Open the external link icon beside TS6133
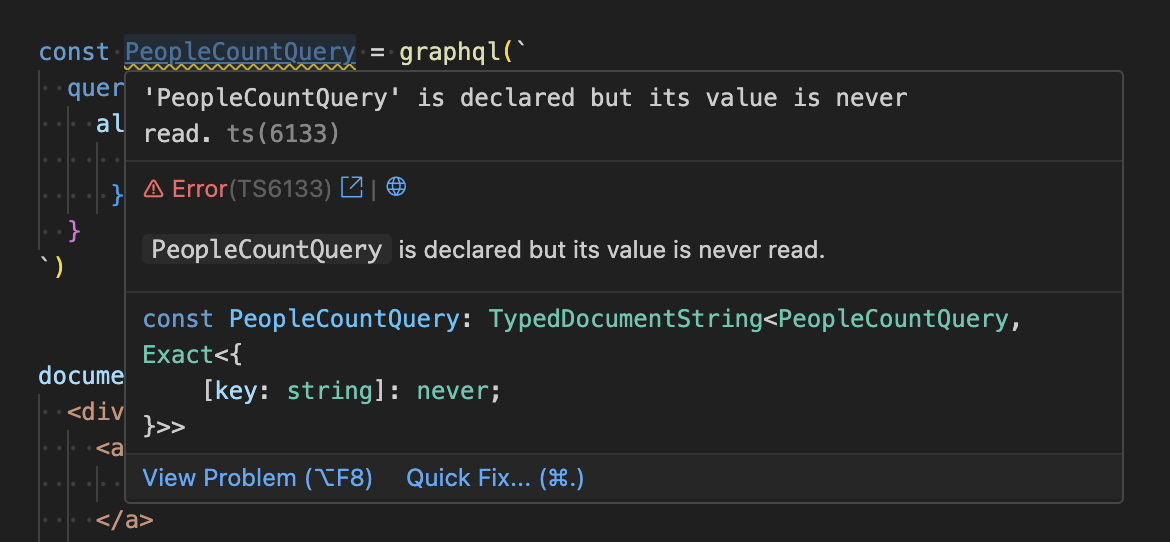 [x=352, y=187]
